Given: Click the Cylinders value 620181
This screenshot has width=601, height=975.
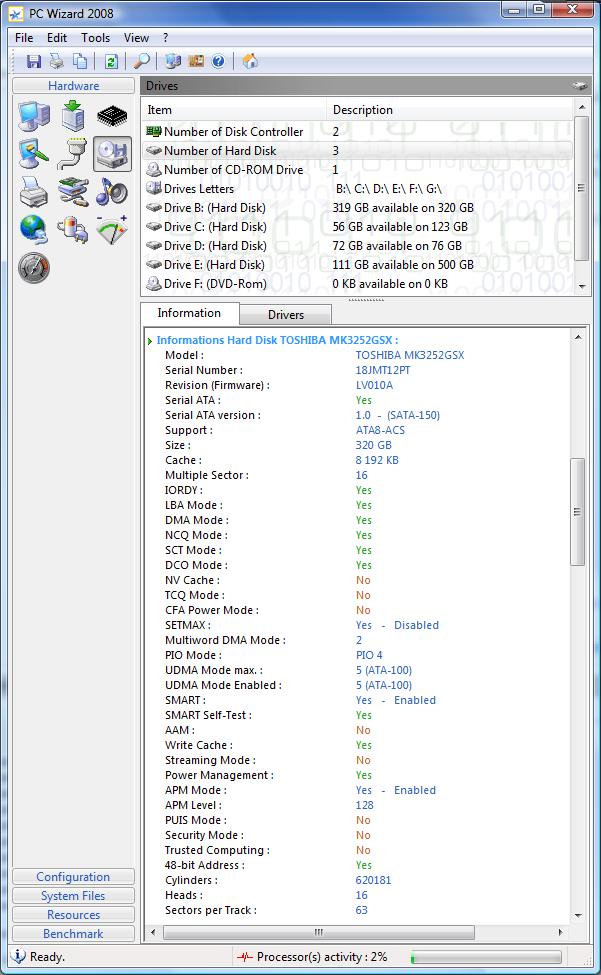Looking at the screenshot, I should point(374,880).
